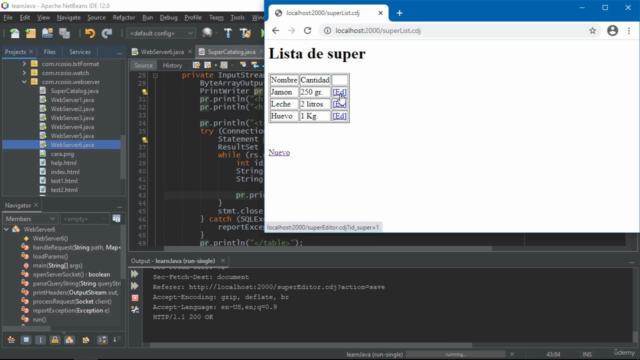The image size is (640, 360).
Task: Select SuperCatalog.java in project tree
Action: pos(74,91)
